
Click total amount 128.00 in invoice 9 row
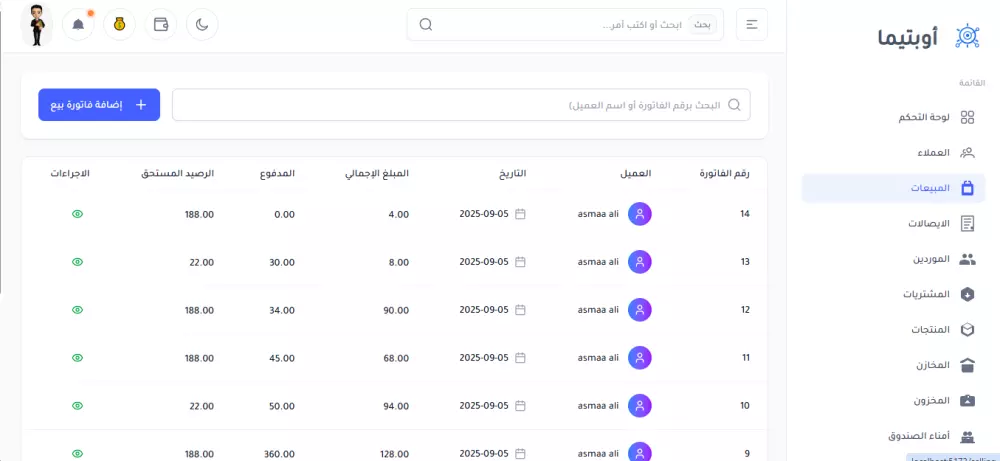point(393,453)
